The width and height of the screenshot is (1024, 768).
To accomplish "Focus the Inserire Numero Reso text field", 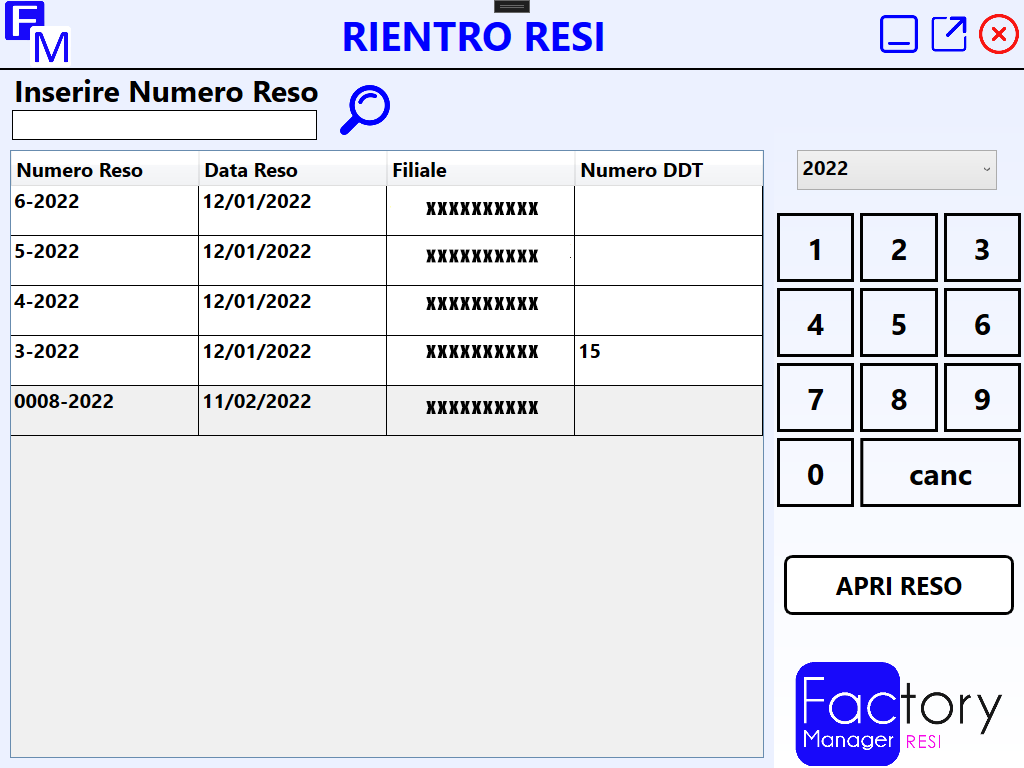I will [164, 125].
